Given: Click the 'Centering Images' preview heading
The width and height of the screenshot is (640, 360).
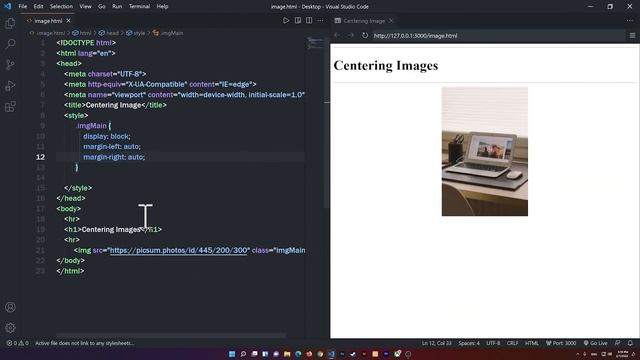Looking at the screenshot, I should click(386, 65).
